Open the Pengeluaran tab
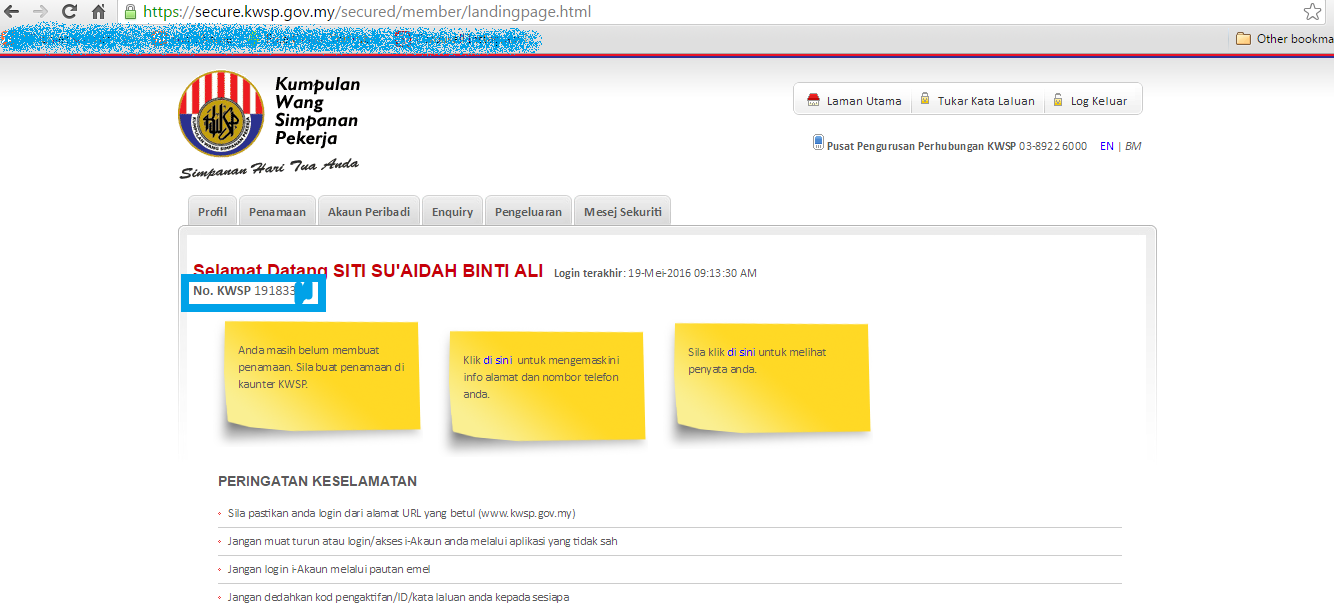 528,211
